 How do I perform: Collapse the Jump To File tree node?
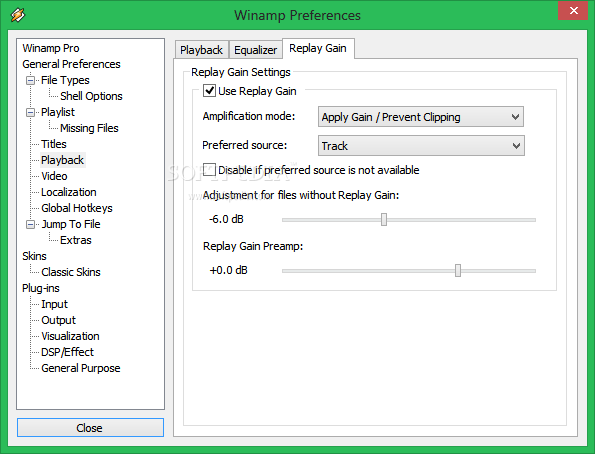[x=30, y=224]
